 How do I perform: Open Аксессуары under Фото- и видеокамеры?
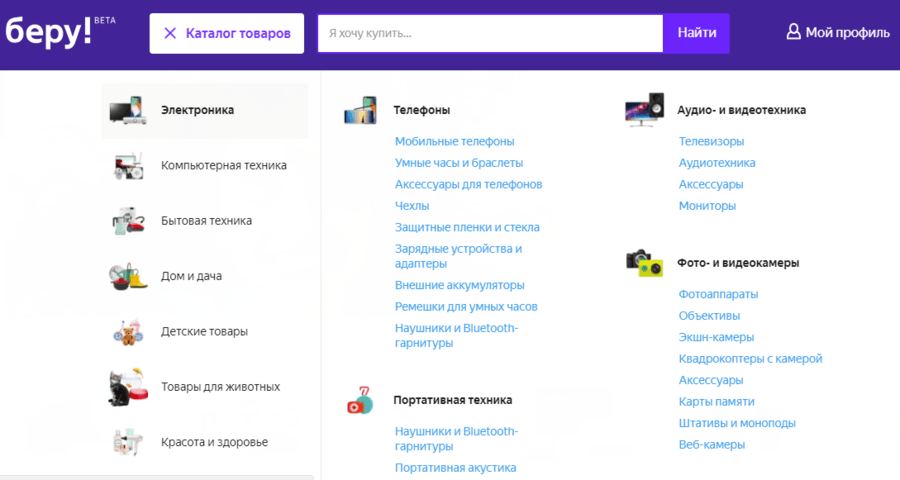[711, 380]
